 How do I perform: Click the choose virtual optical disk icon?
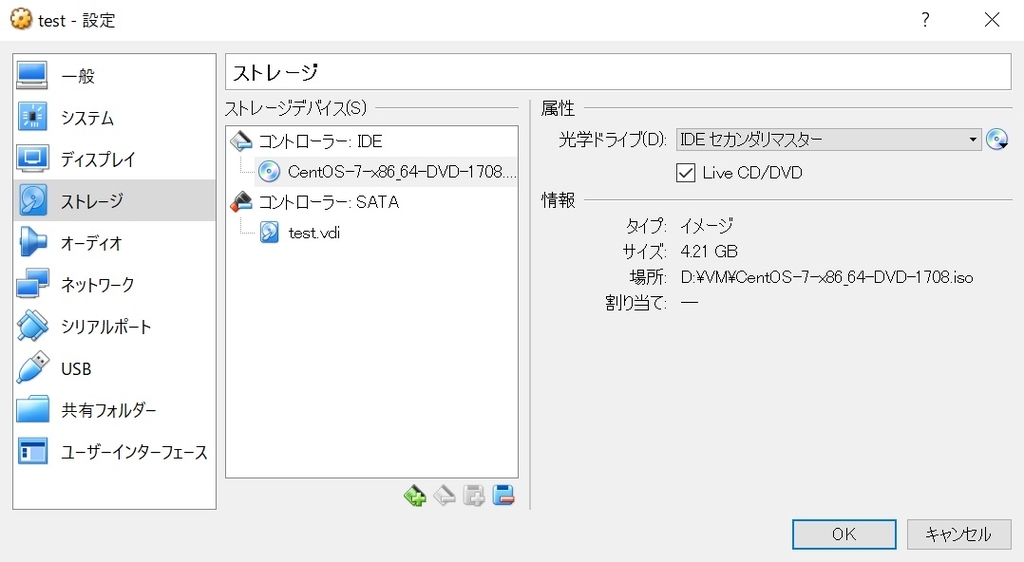tap(997, 140)
